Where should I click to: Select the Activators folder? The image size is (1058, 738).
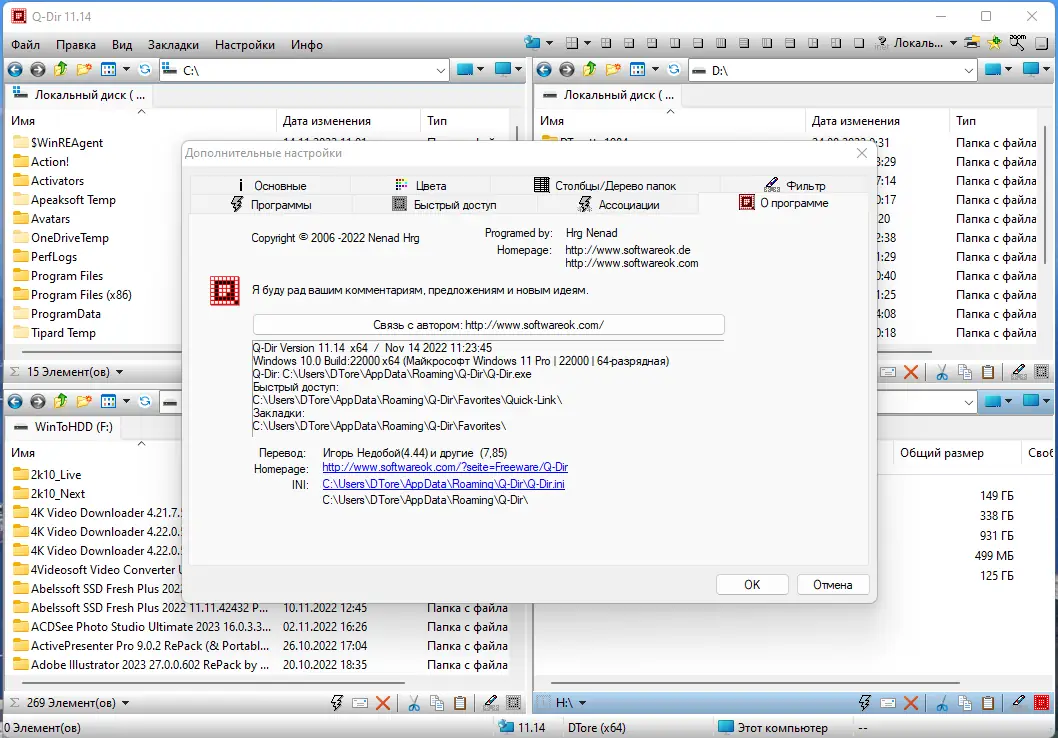[57, 181]
